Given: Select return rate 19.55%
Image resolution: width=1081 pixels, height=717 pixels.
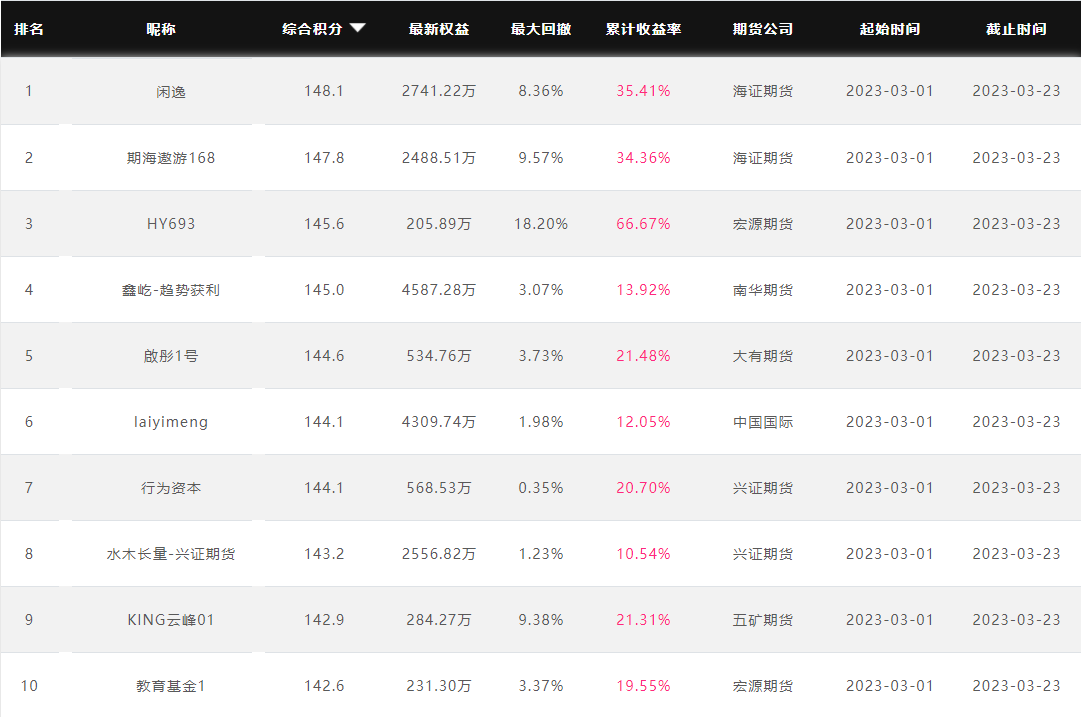Looking at the screenshot, I should point(643,686).
